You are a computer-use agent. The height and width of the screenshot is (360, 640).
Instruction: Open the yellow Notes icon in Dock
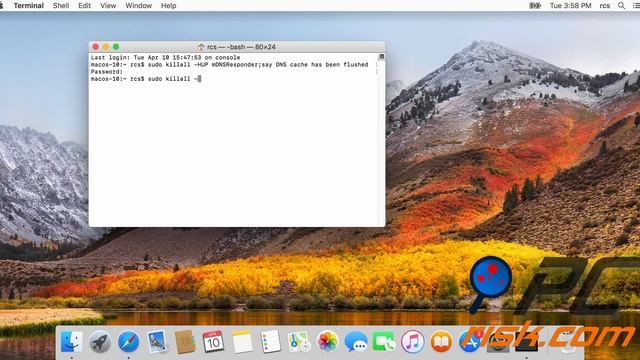[242, 342]
